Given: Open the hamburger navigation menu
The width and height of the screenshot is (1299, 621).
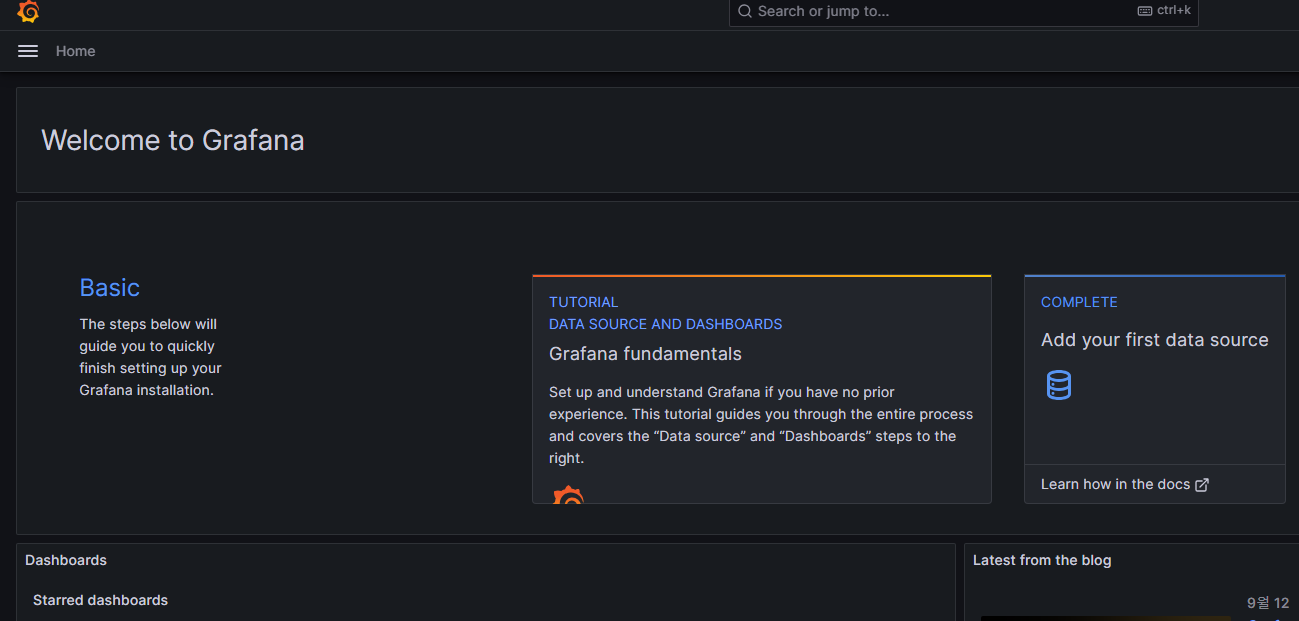Looking at the screenshot, I should pyautogui.click(x=28, y=51).
